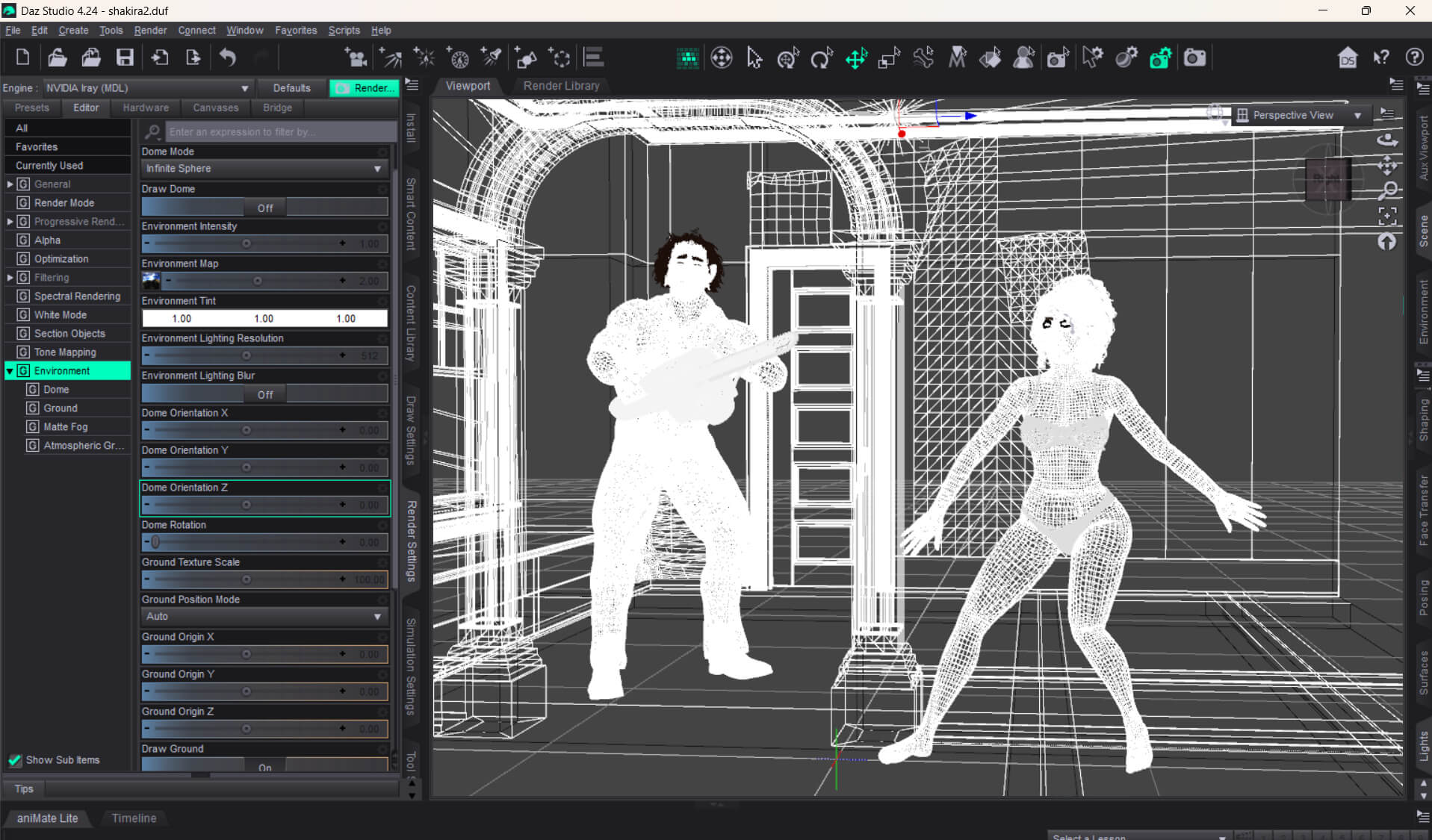Viewport: 1432px width, 840px height.
Task: Click the orbit camera icon in viewport
Action: (x=1387, y=140)
